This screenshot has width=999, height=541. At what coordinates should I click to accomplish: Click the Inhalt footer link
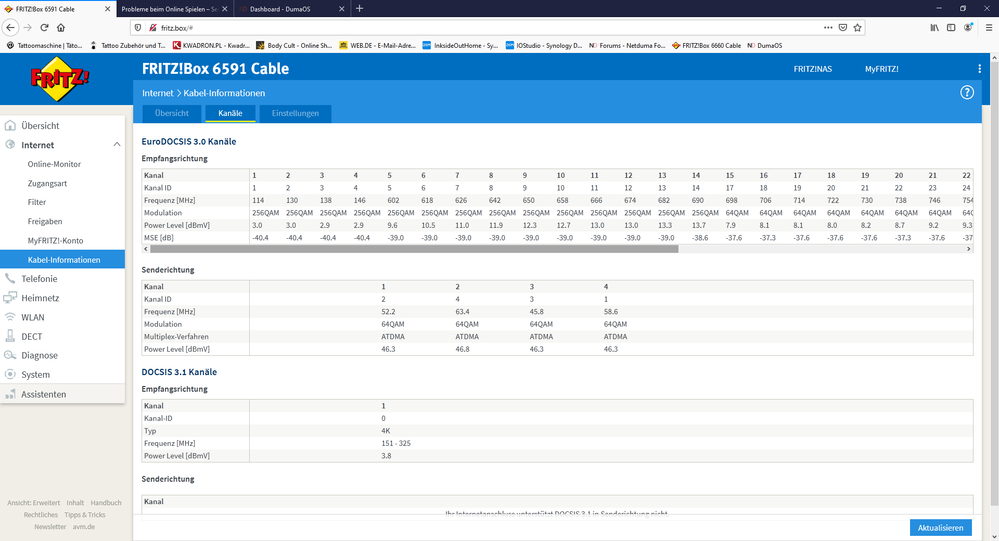[75, 503]
